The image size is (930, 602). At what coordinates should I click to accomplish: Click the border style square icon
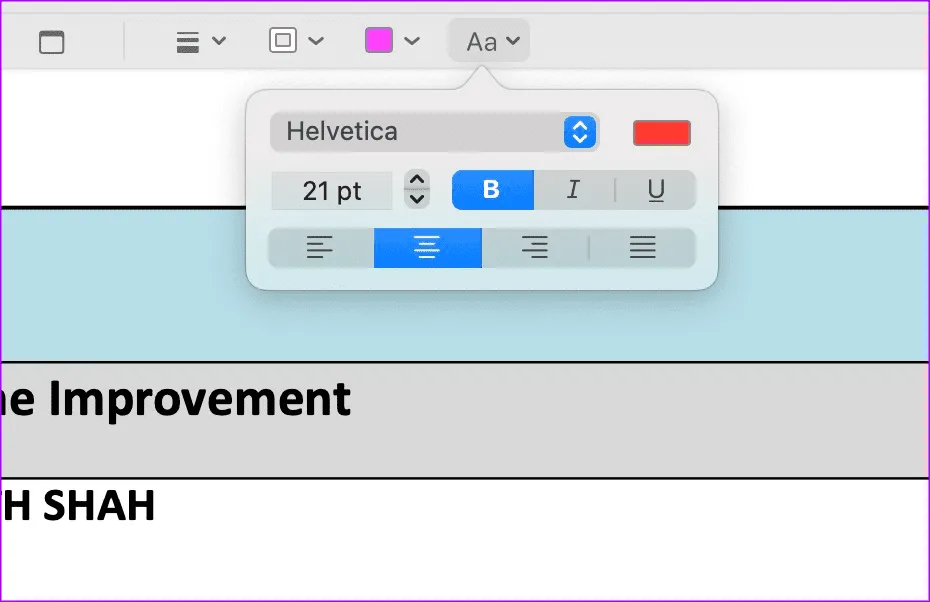[x=283, y=41]
